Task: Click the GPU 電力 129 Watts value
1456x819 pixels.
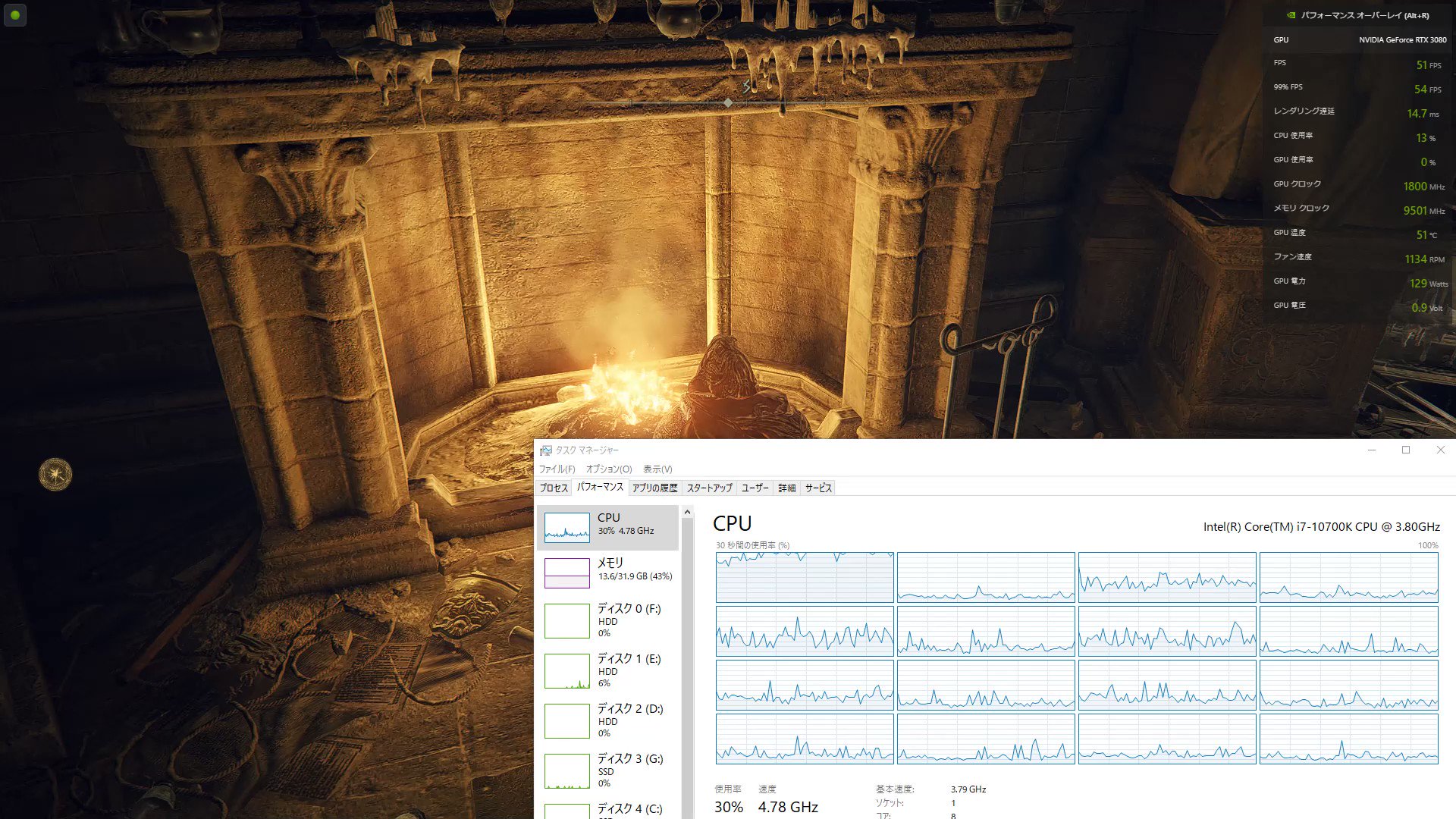Action: coord(1429,284)
